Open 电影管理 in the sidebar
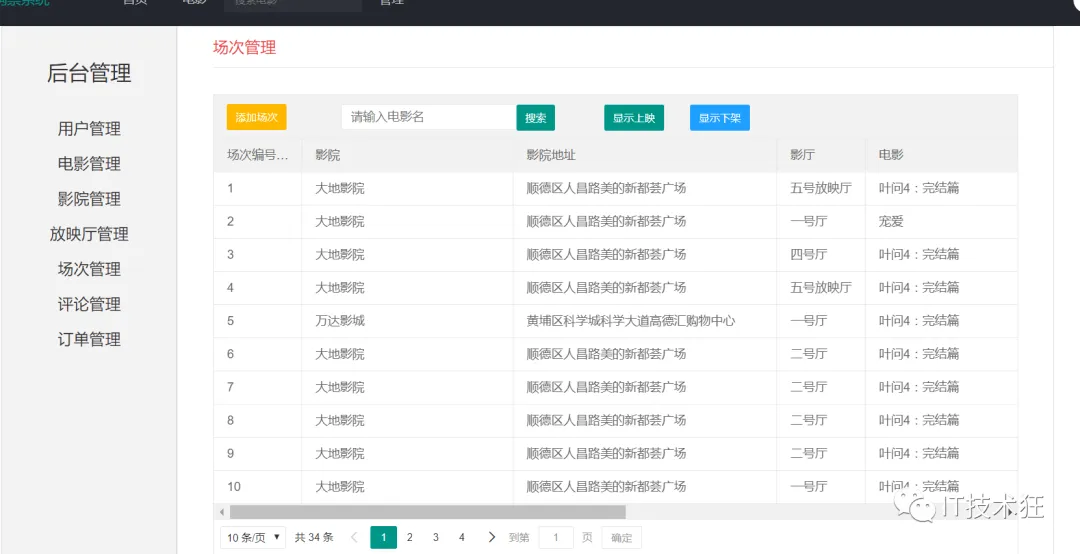 click(89, 164)
